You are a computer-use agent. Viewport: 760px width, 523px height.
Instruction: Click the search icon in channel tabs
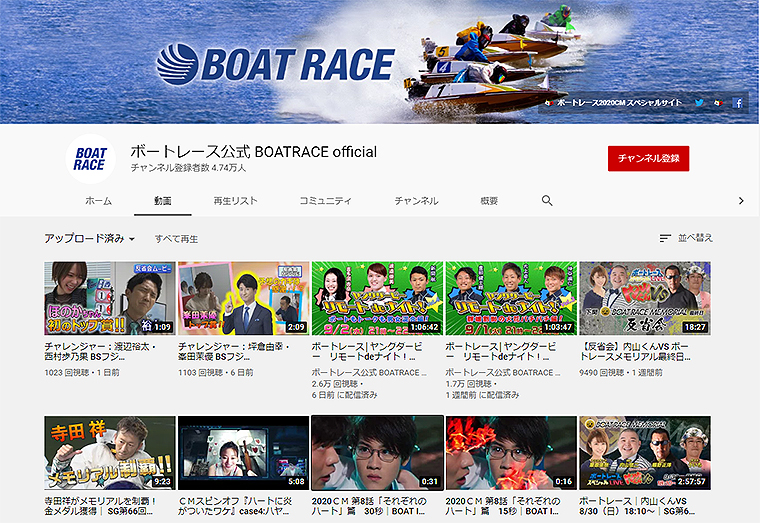point(547,200)
